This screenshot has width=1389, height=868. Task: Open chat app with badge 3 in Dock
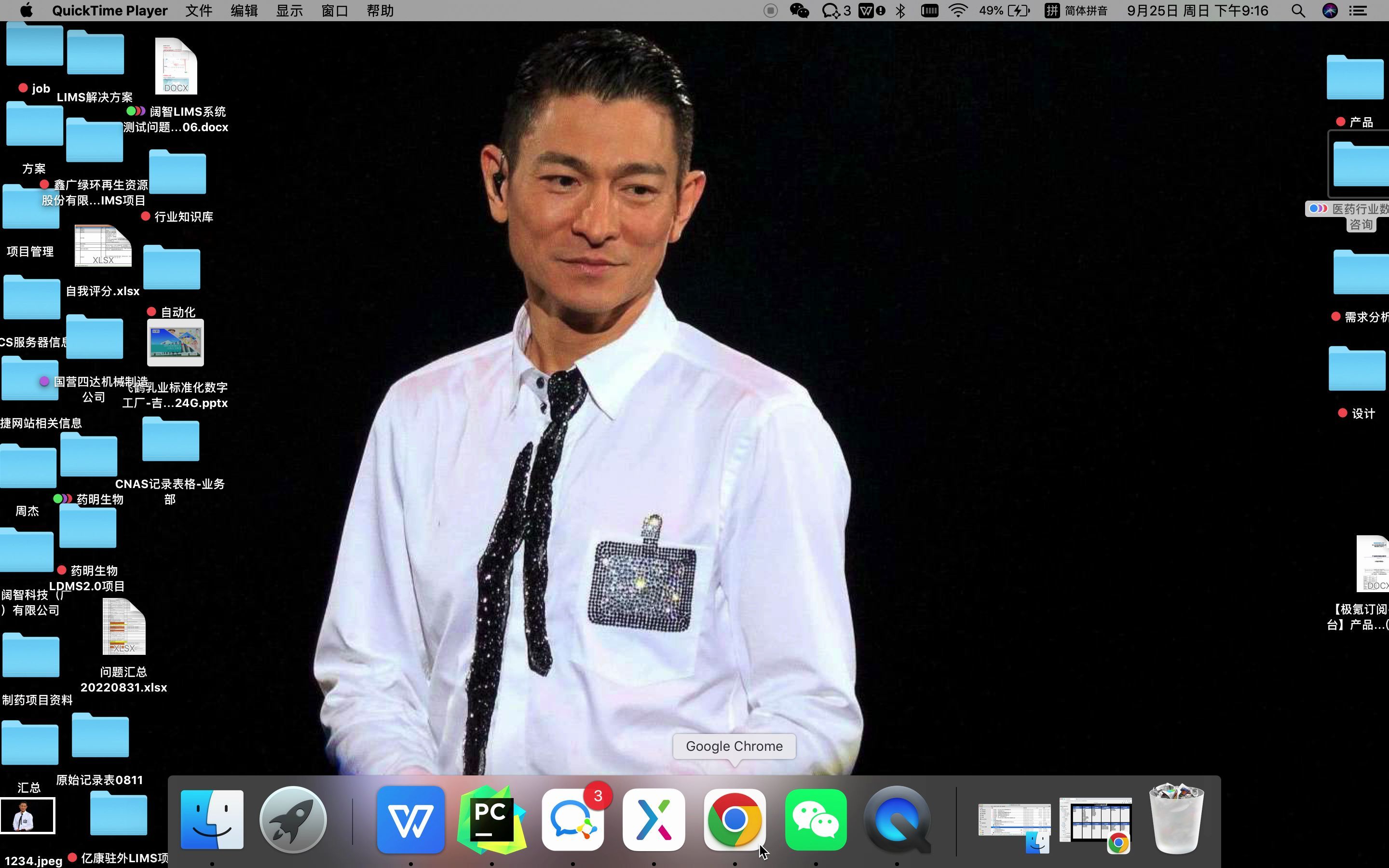[x=573, y=819]
